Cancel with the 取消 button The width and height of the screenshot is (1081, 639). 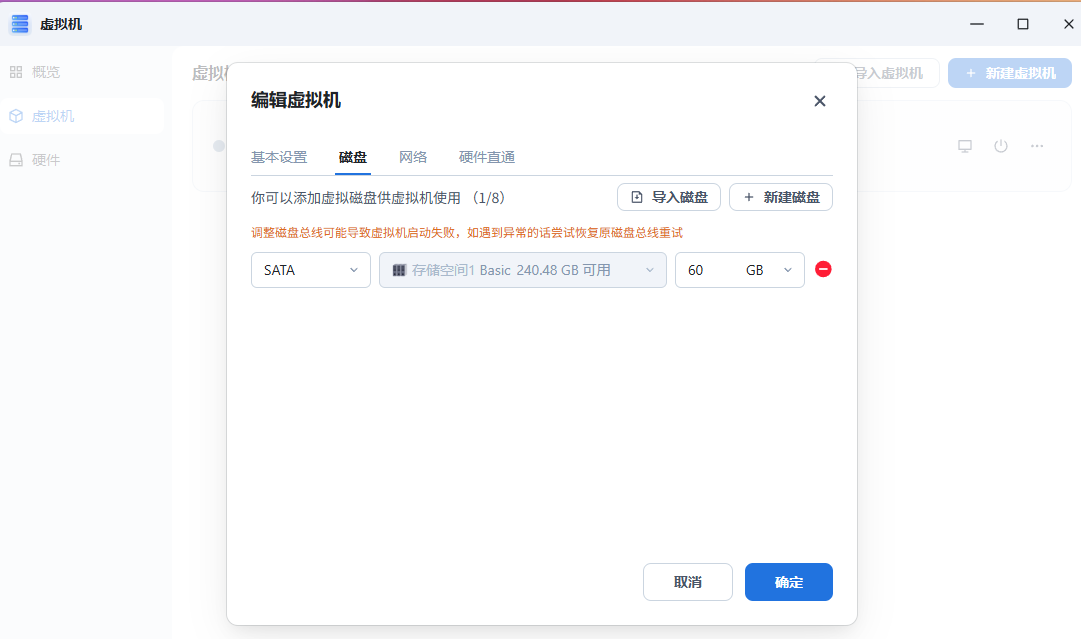(687, 582)
